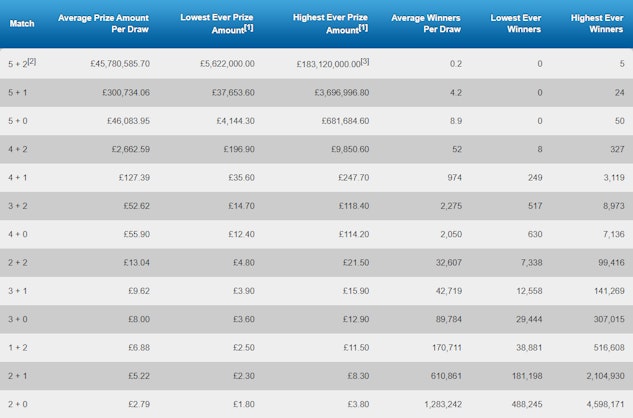The width and height of the screenshot is (633, 418).
Task: Select the 2,104,930 highest winners cell
Action: pos(606,376)
